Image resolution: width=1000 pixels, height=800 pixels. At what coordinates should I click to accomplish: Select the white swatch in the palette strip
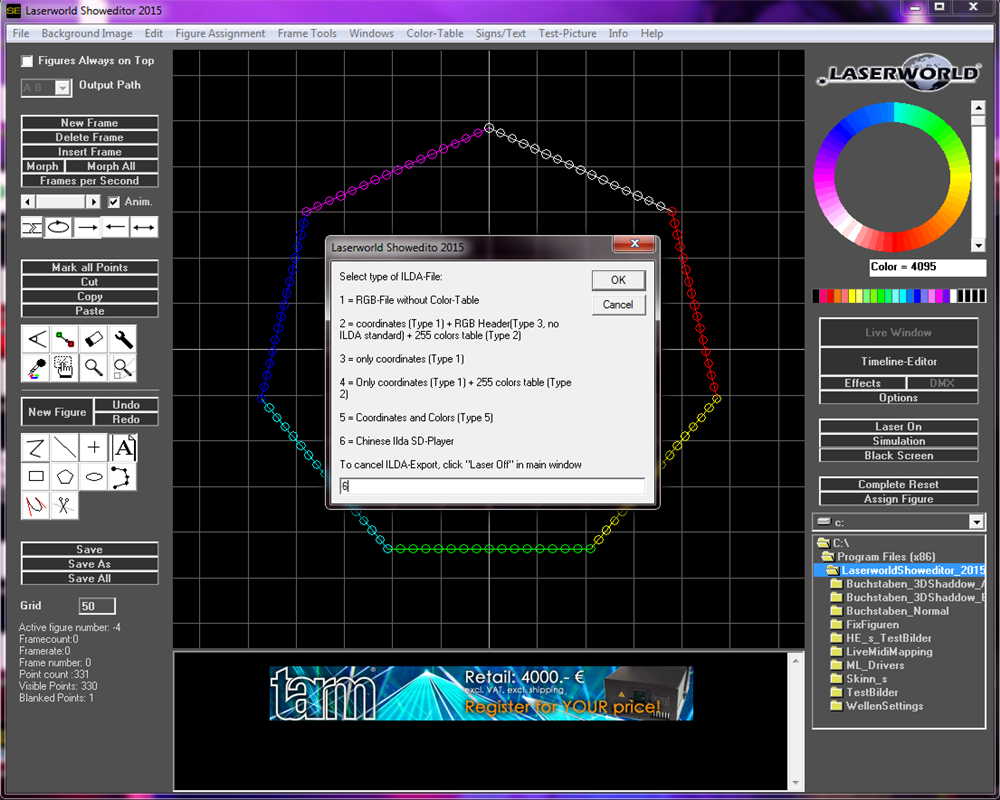tap(953, 295)
